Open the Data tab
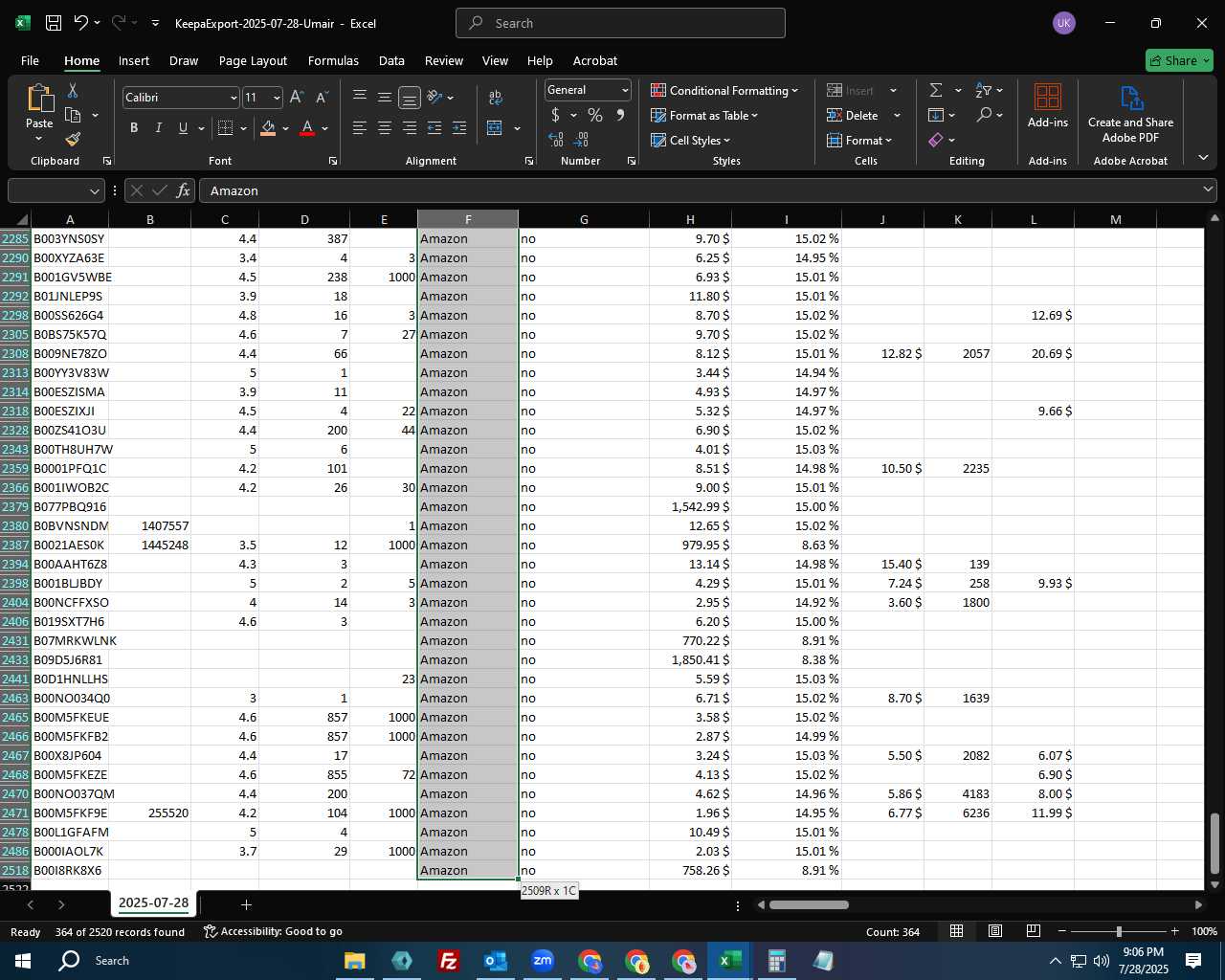 coord(391,60)
